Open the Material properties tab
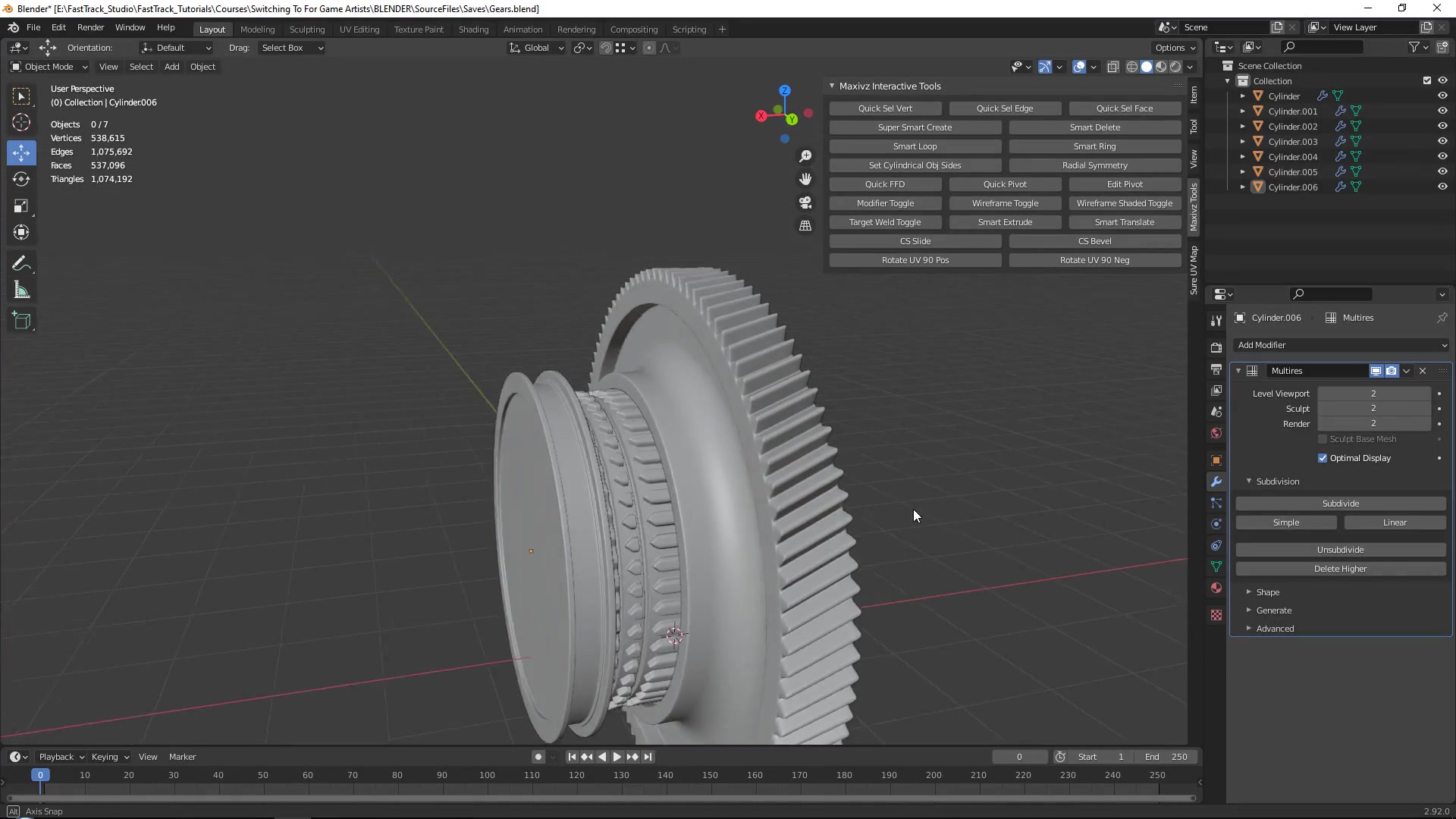Viewport: 1456px width, 819px height. (x=1216, y=588)
